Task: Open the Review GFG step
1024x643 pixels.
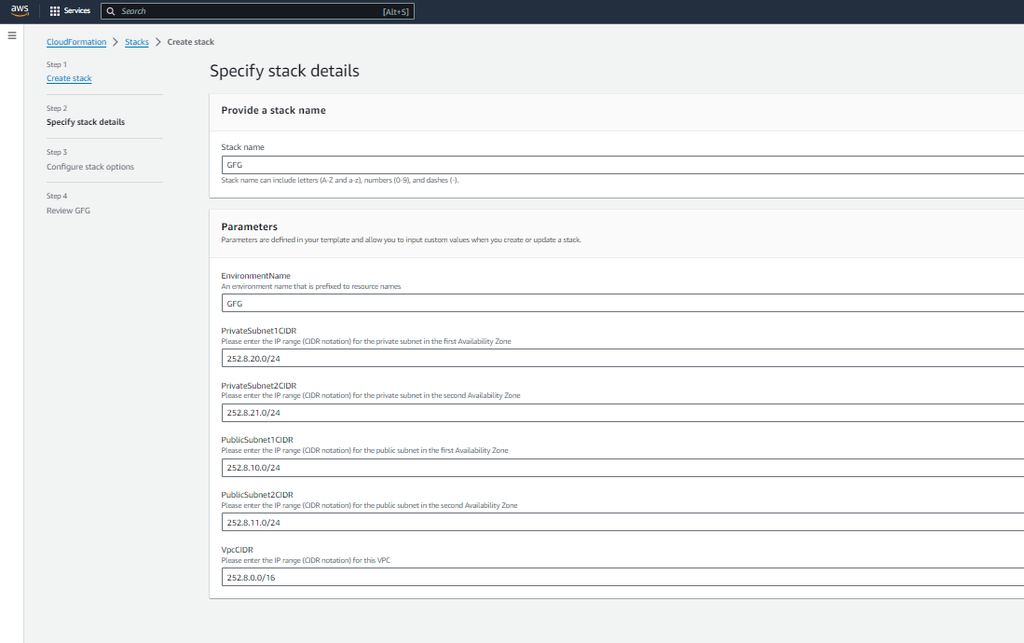Action: 69,210
